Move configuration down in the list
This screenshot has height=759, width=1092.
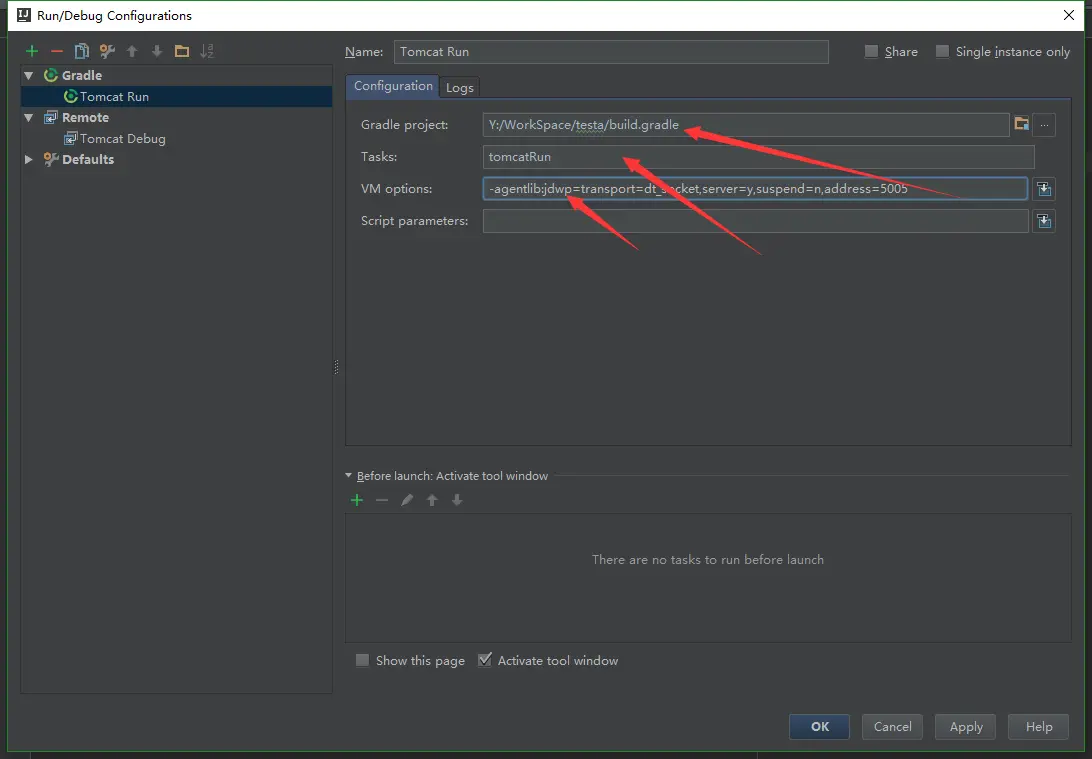tap(157, 52)
